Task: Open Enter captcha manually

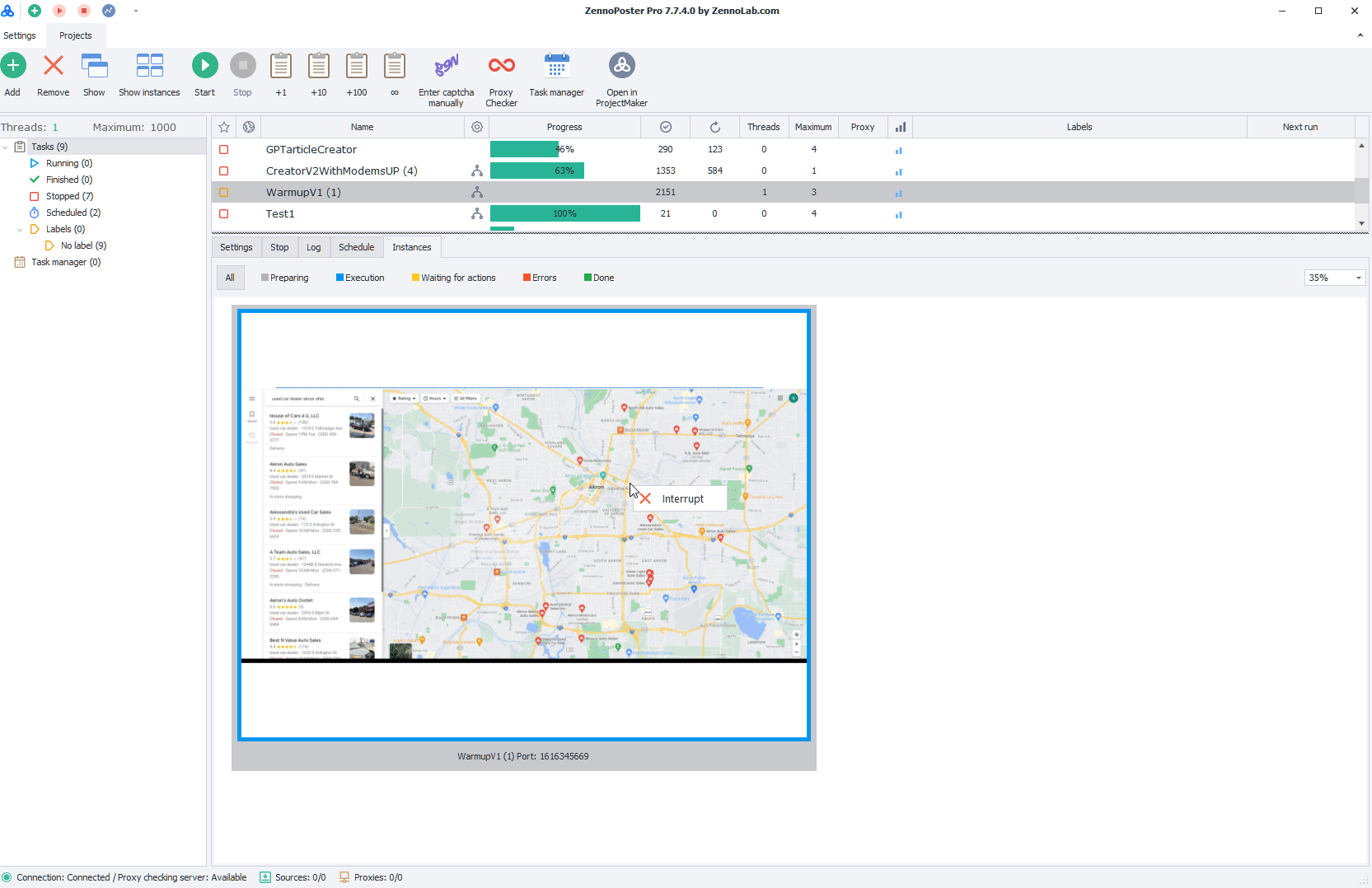Action: pyautogui.click(x=447, y=66)
